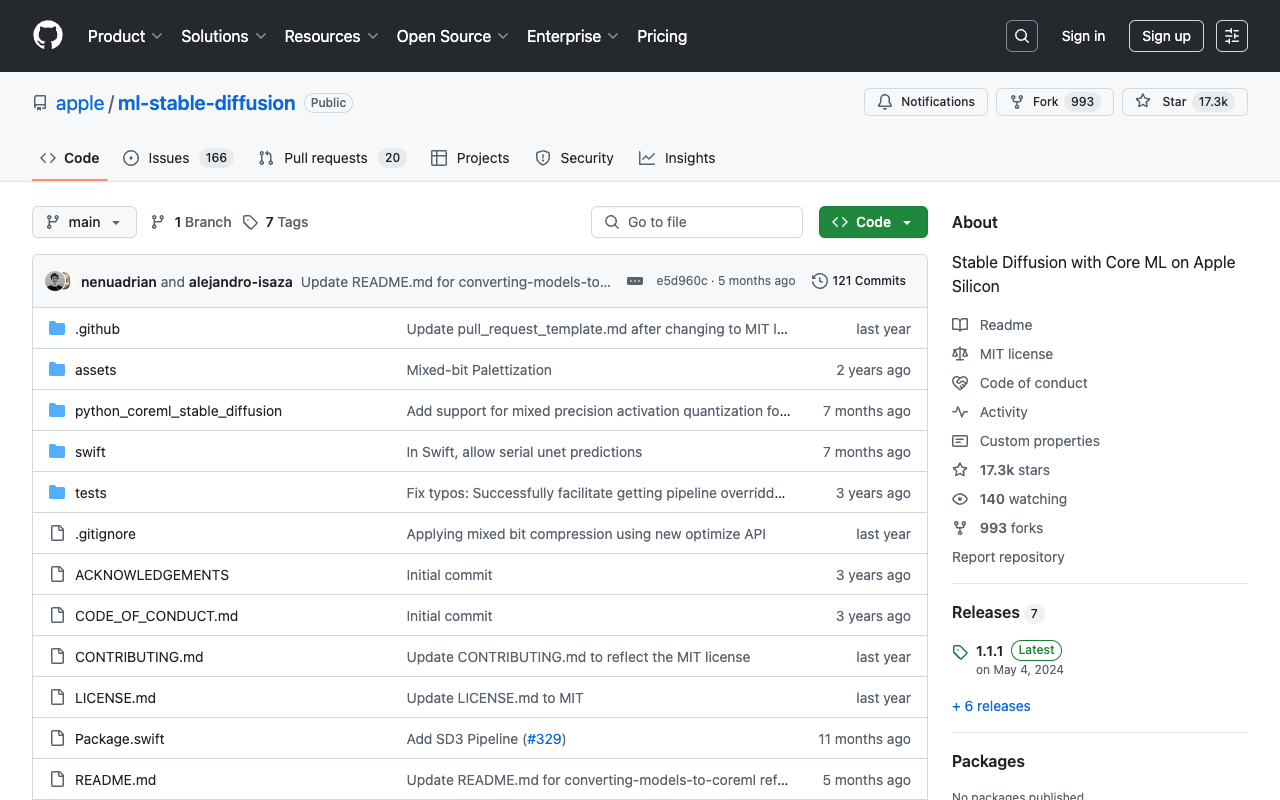Screen dimensions: 1280x800
Task: Open commit hash e5d960c
Action: (x=682, y=281)
